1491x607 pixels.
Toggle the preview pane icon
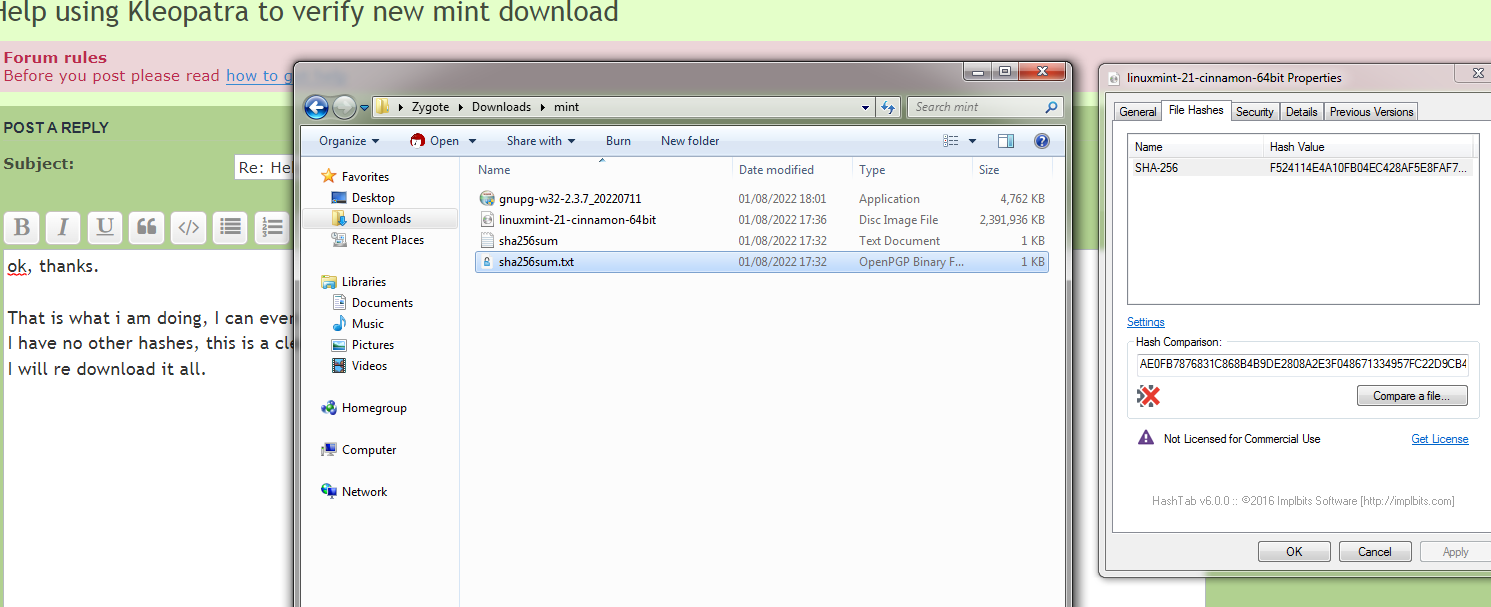(x=1006, y=141)
